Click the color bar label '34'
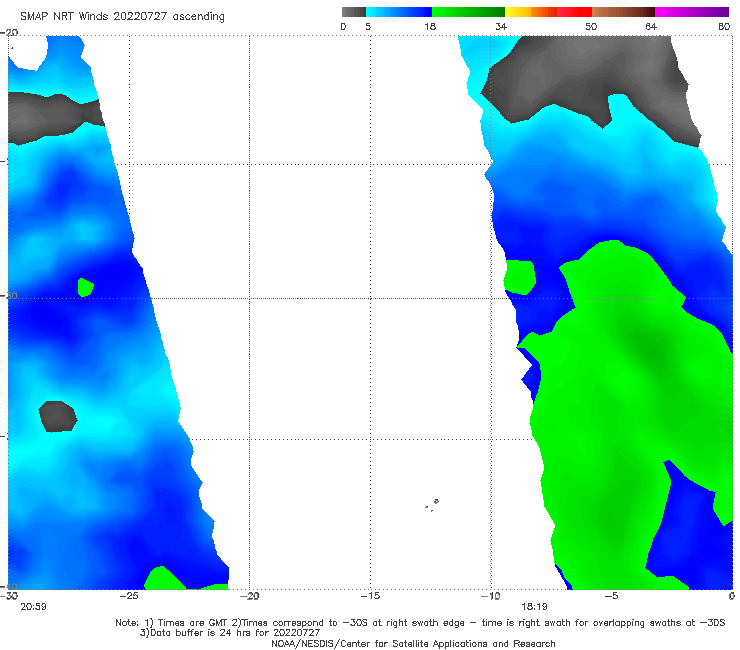 (x=501, y=26)
